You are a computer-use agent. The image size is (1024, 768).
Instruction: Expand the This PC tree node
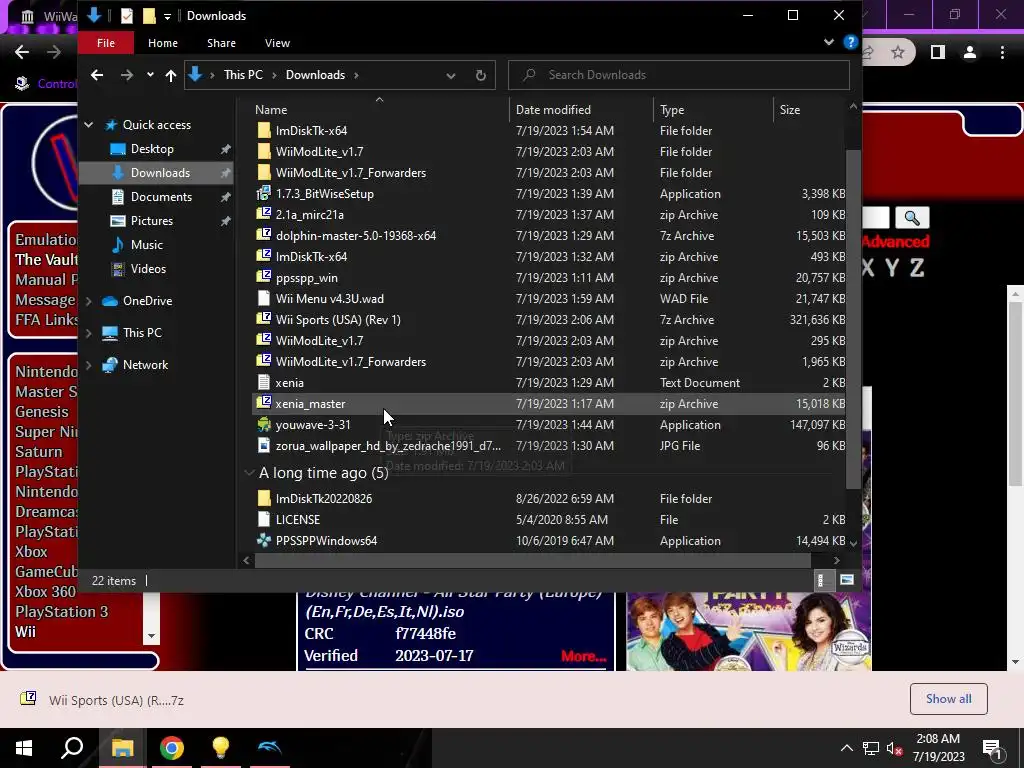coord(89,333)
